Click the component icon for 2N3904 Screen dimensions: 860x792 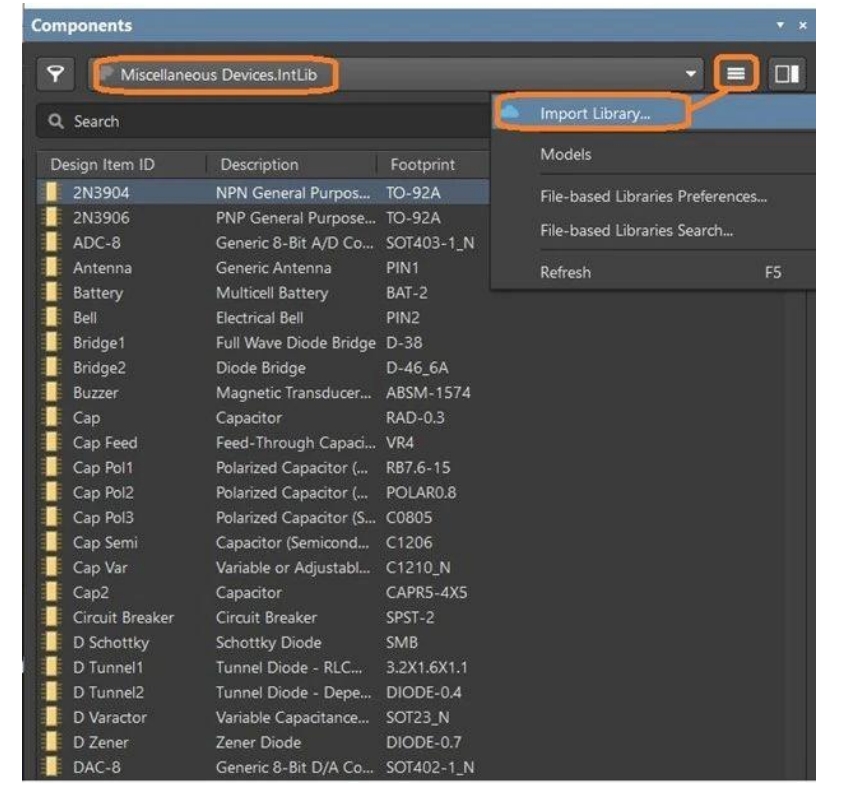50,193
